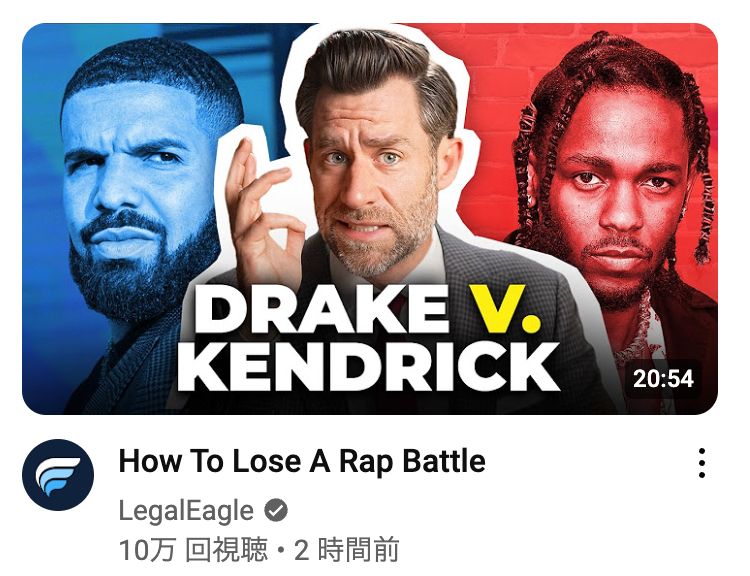
Task: Click the white "DRAKE" thumbnail text
Action: click(x=322, y=310)
